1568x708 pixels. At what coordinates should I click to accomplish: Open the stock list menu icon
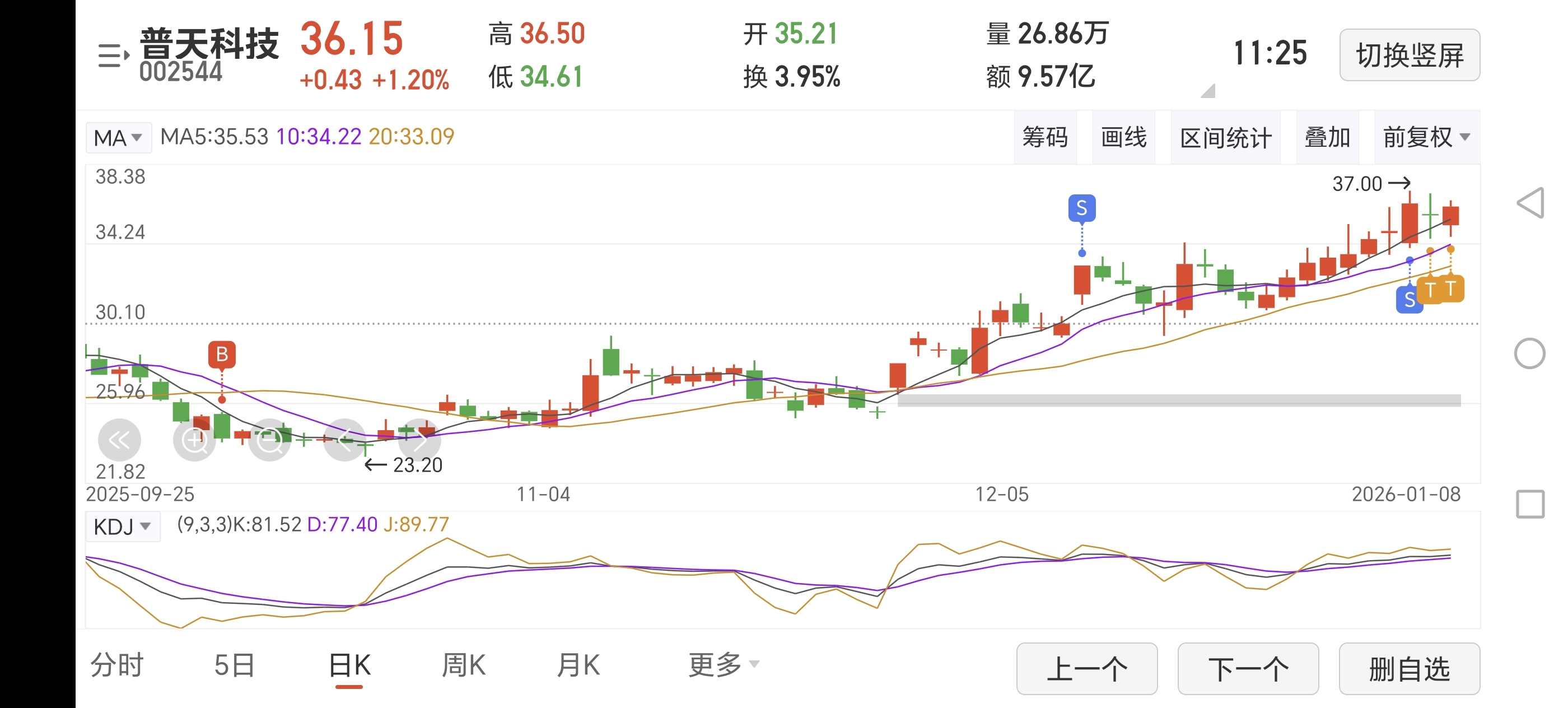point(113,55)
